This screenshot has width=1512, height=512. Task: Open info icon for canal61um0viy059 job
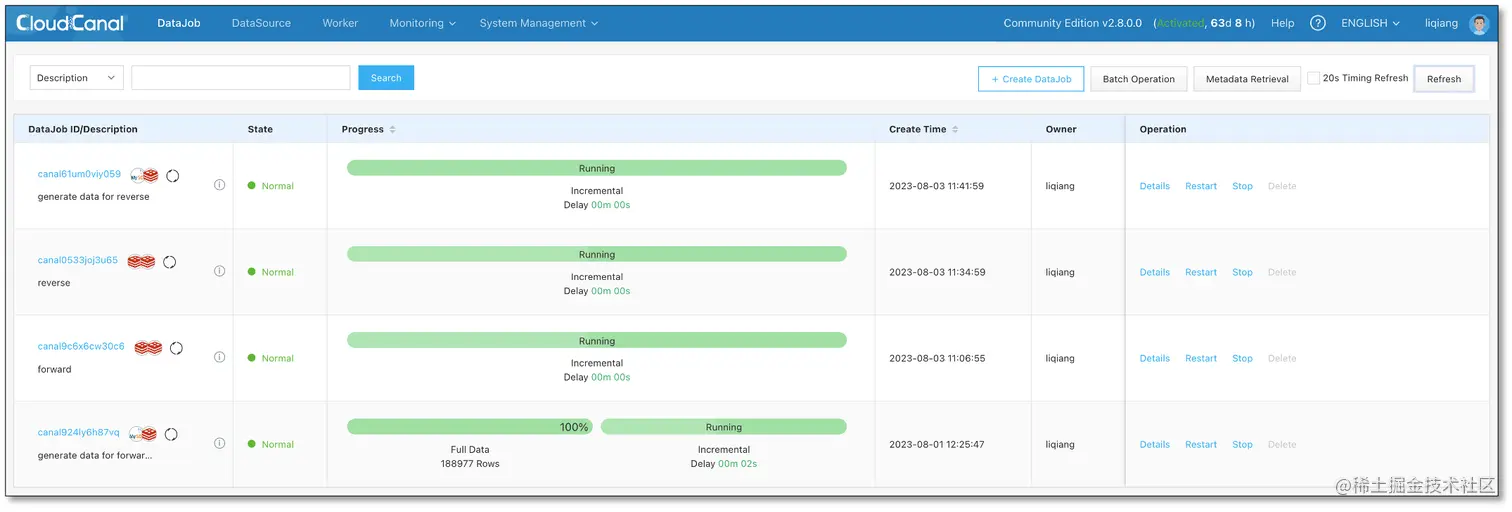pos(219,185)
